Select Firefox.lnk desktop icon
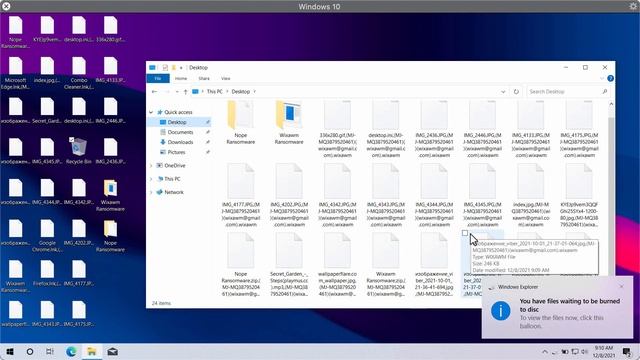Screen dimensions: 640x360 pos(47,274)
